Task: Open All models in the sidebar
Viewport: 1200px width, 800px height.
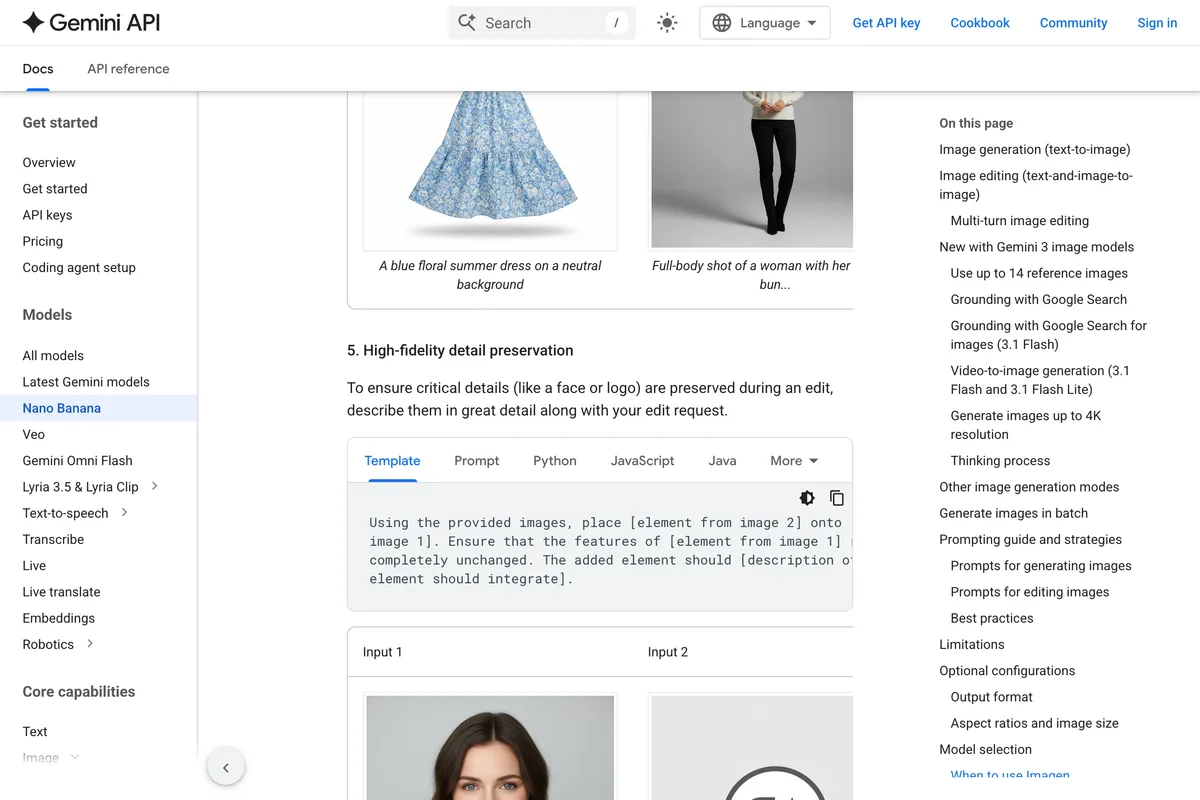Action: point(53,355)
